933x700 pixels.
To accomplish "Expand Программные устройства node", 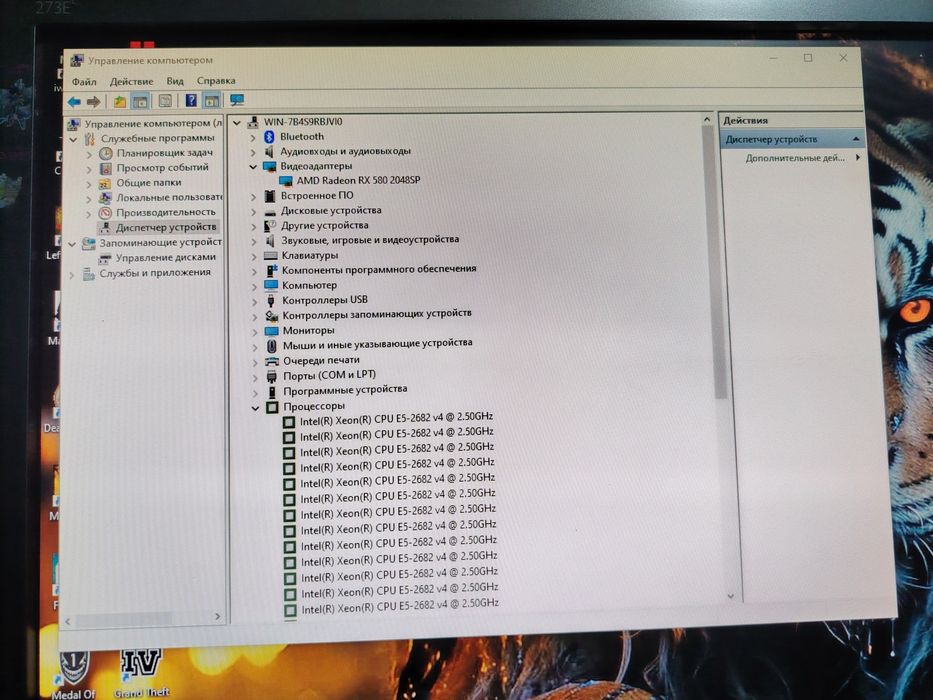I will (255, 392).
